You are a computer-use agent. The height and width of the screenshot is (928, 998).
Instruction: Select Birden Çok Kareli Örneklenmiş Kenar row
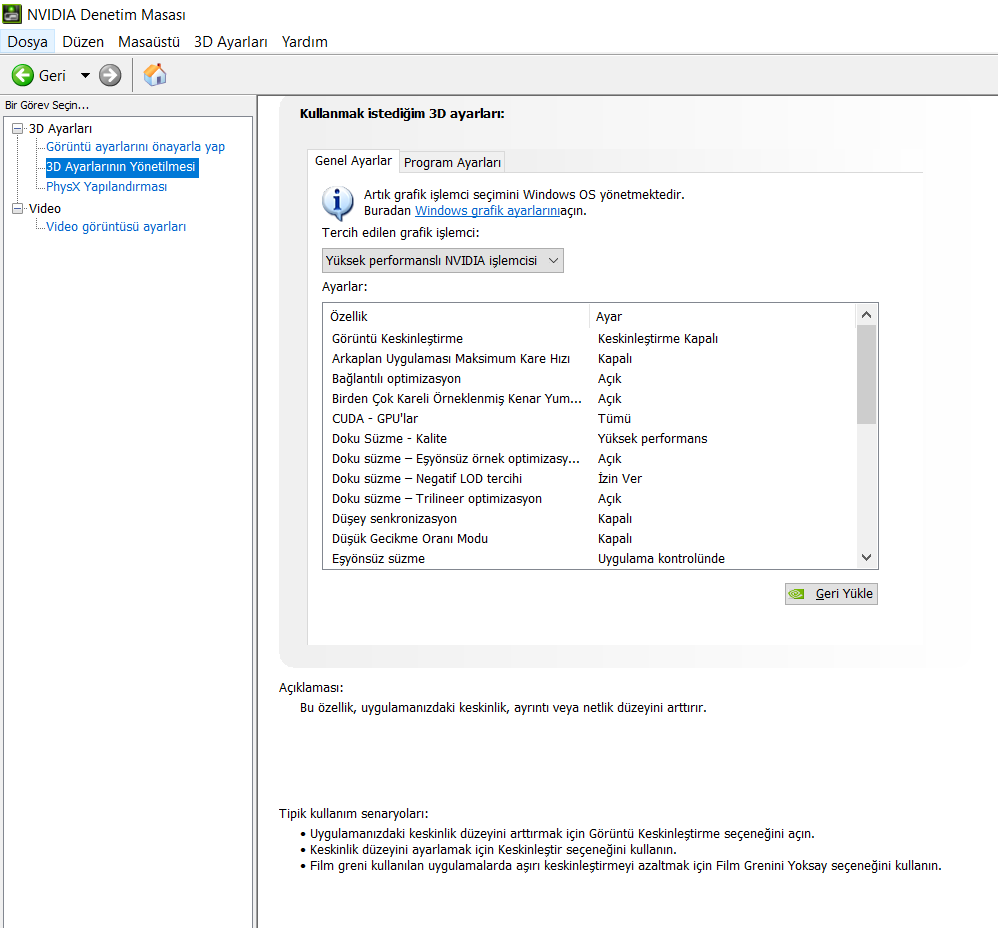pyautogui.click(x=589, y=398)
